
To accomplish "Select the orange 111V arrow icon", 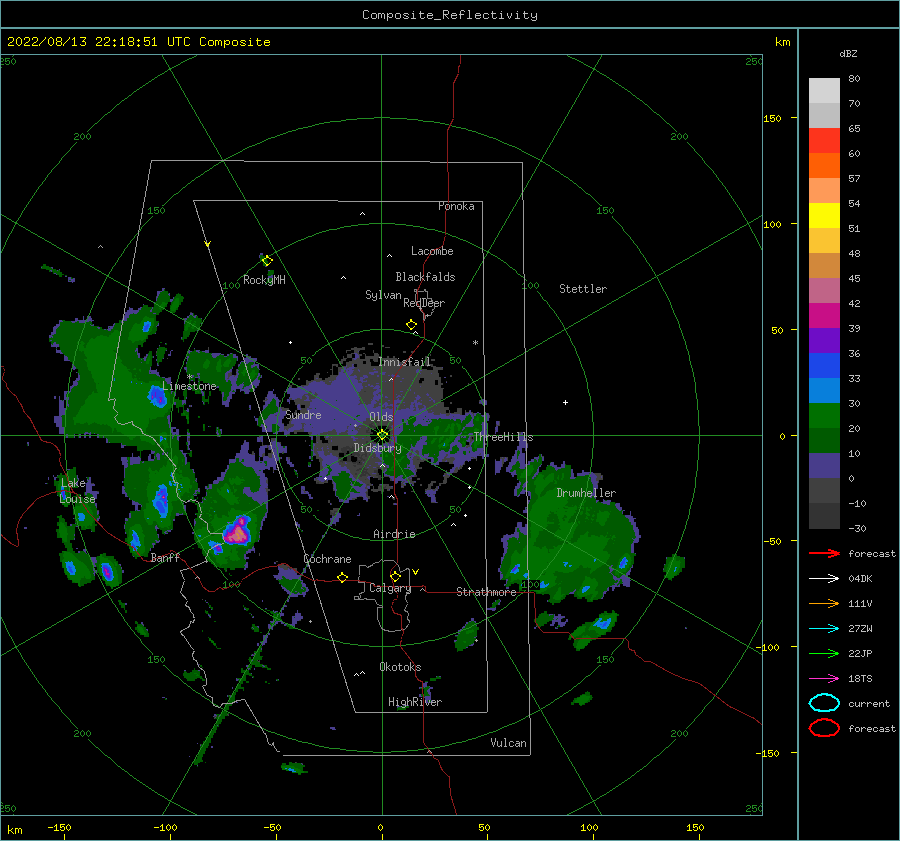I will pos(824,603).
